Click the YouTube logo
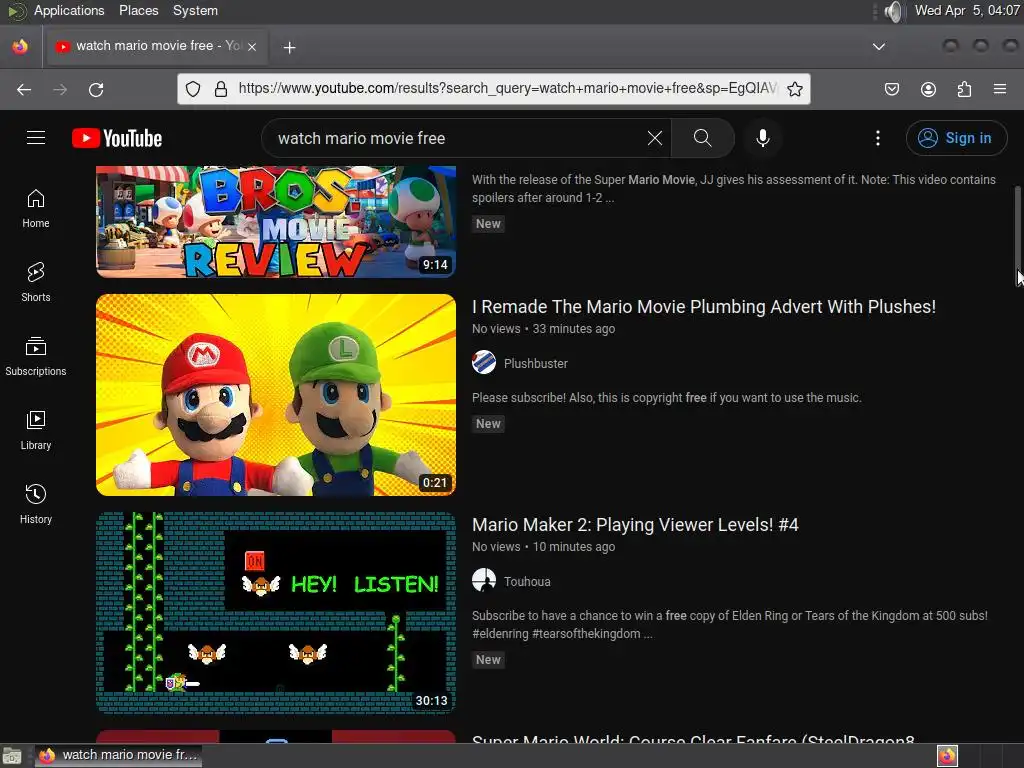 117,138
